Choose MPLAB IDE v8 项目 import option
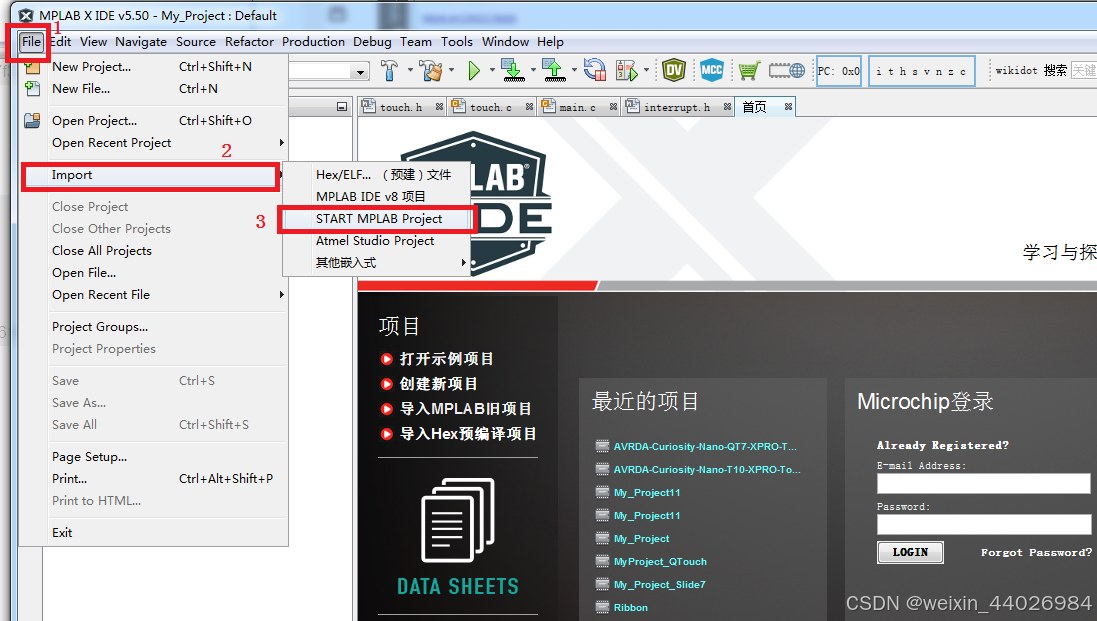 coord(376,197)
